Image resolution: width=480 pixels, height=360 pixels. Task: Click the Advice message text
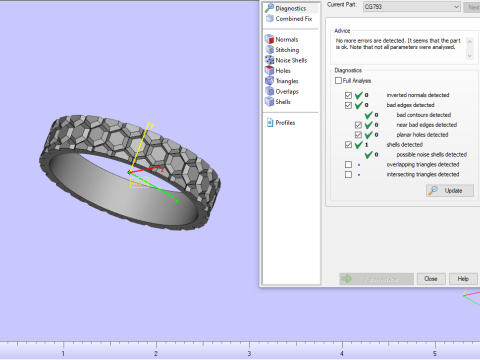click(398, 44)
